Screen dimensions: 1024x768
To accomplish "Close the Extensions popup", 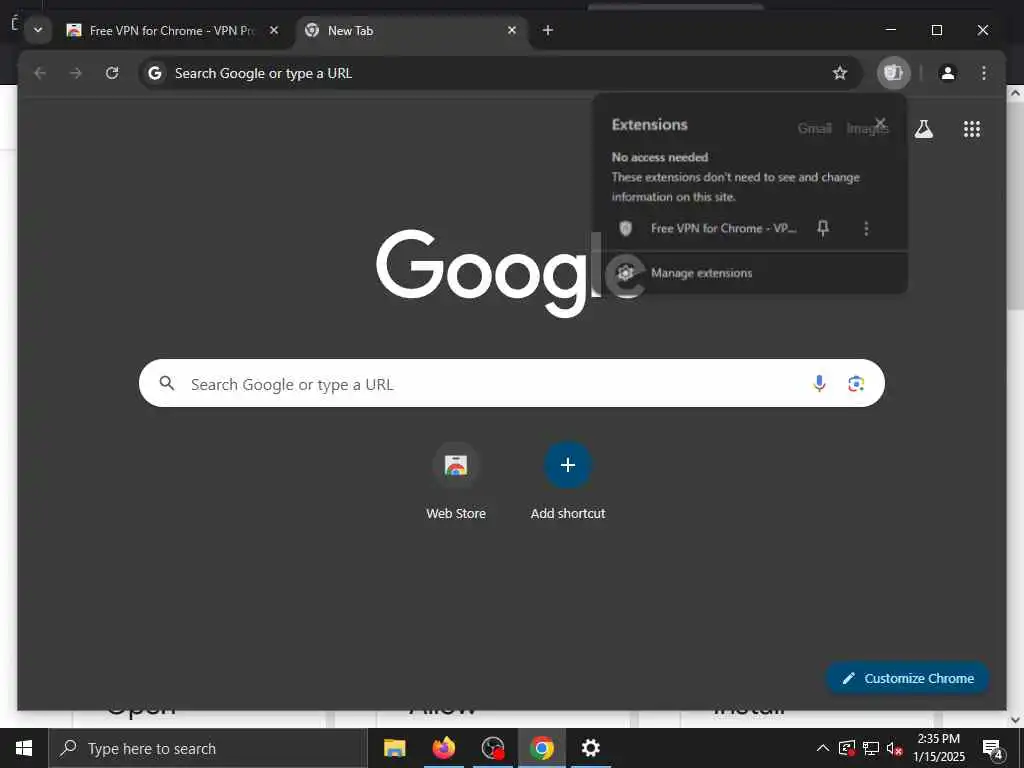I will pyautogui.click(x=880, y=123).
